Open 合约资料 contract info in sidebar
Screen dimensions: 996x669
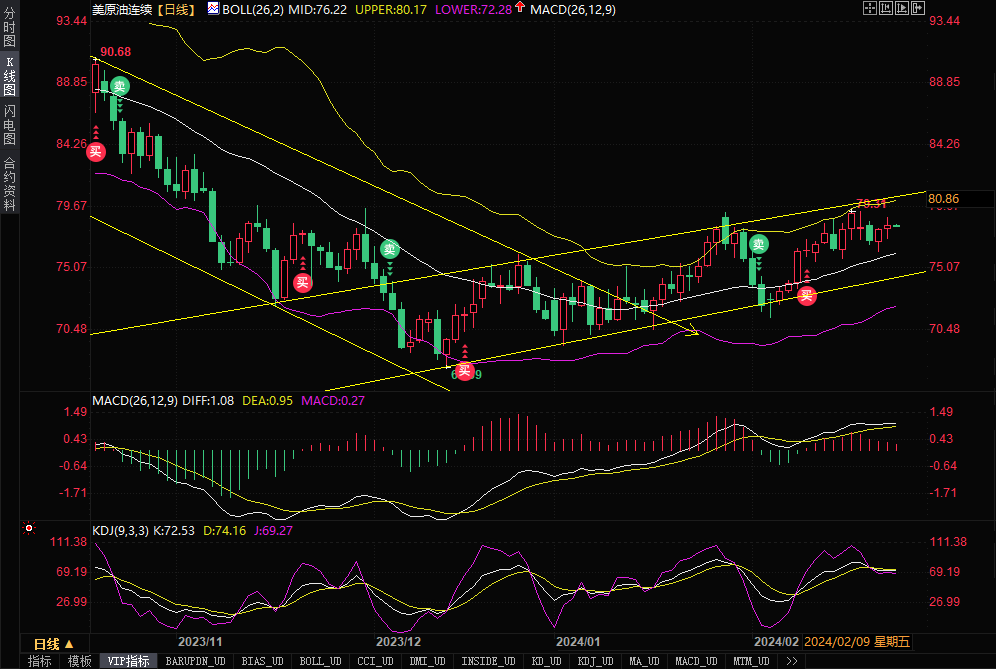[10, 184]
